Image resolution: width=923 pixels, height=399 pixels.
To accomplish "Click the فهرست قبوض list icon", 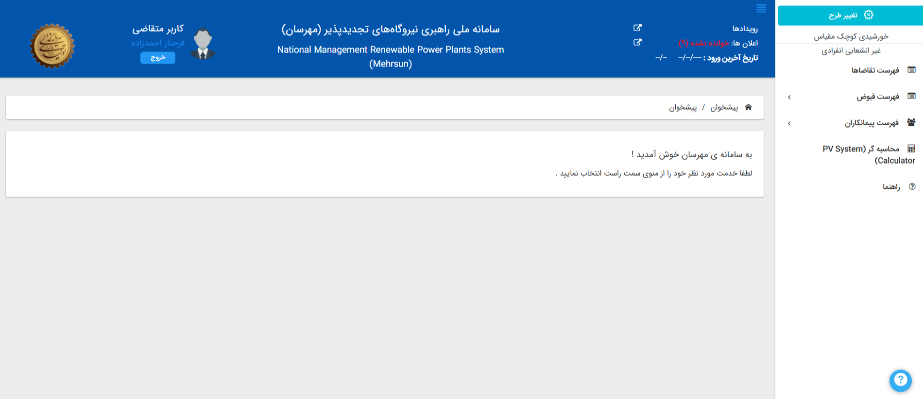I will pyautogui.click(x=912, y=96).
